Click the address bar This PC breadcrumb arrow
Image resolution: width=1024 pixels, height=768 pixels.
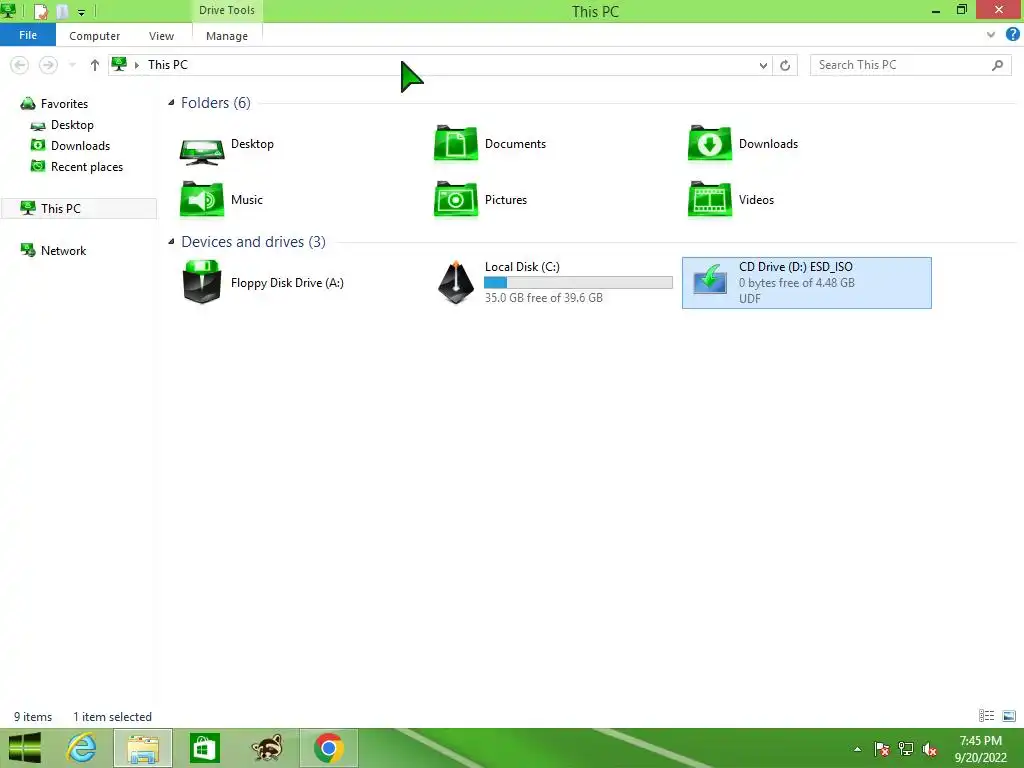[136, 65]
